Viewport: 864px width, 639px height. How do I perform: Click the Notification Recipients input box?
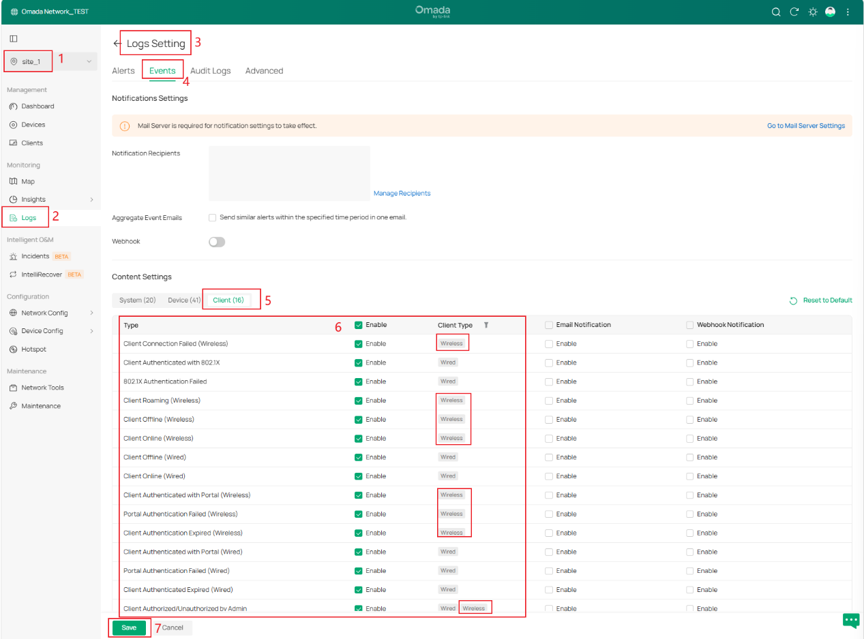pyautogui.click(x=289, y=174)
